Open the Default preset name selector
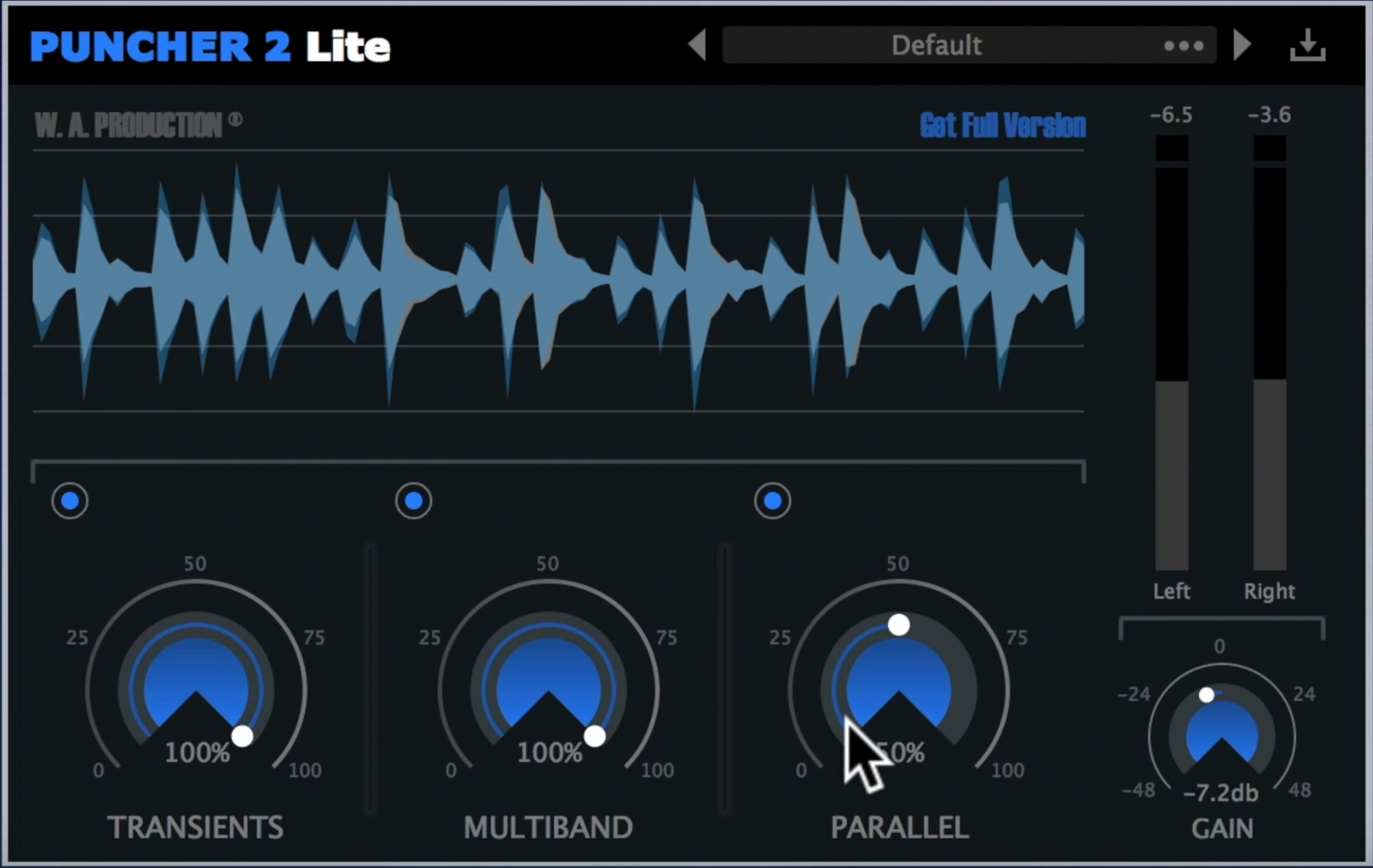The image size is (1373, 868). pos(937,45)
